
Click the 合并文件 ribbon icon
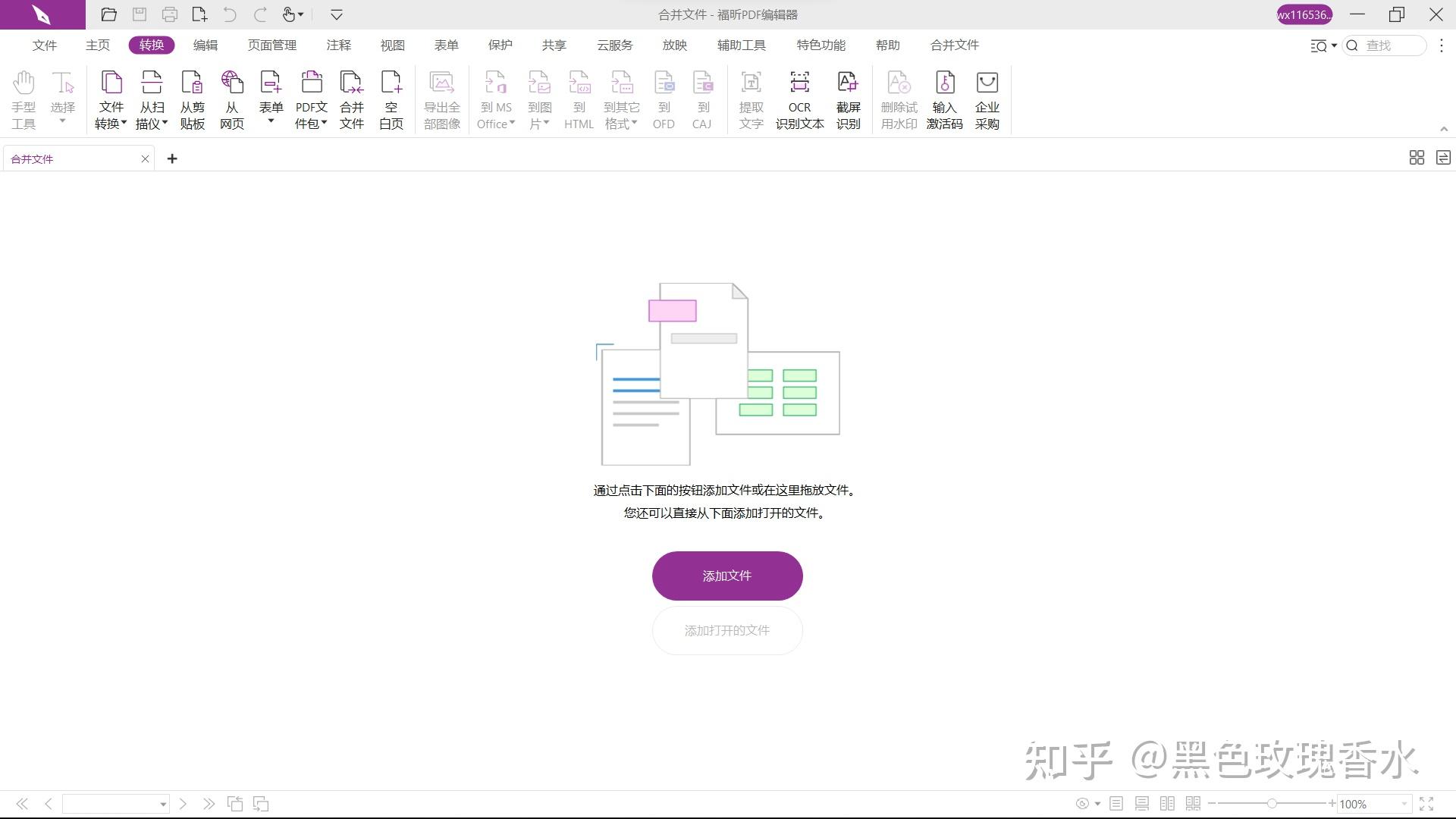coord(351,99)
